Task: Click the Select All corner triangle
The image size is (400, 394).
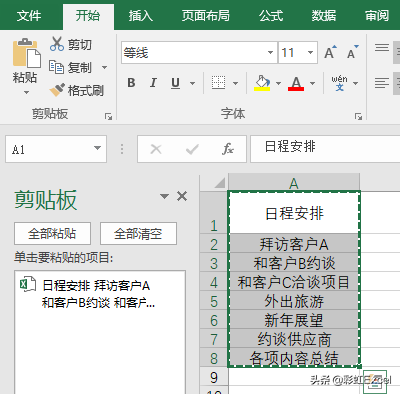Action: click(219, 183)
